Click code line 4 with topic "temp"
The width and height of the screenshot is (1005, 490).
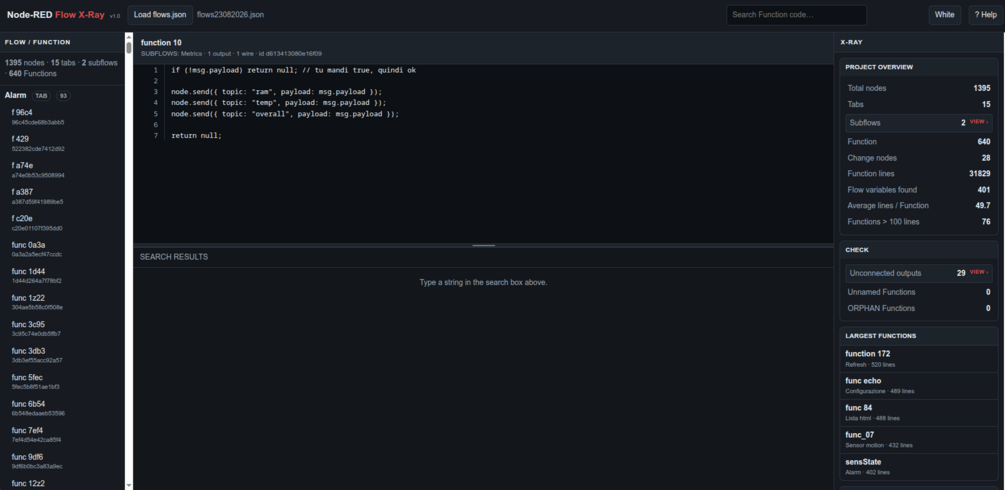[x=279, y=103]
